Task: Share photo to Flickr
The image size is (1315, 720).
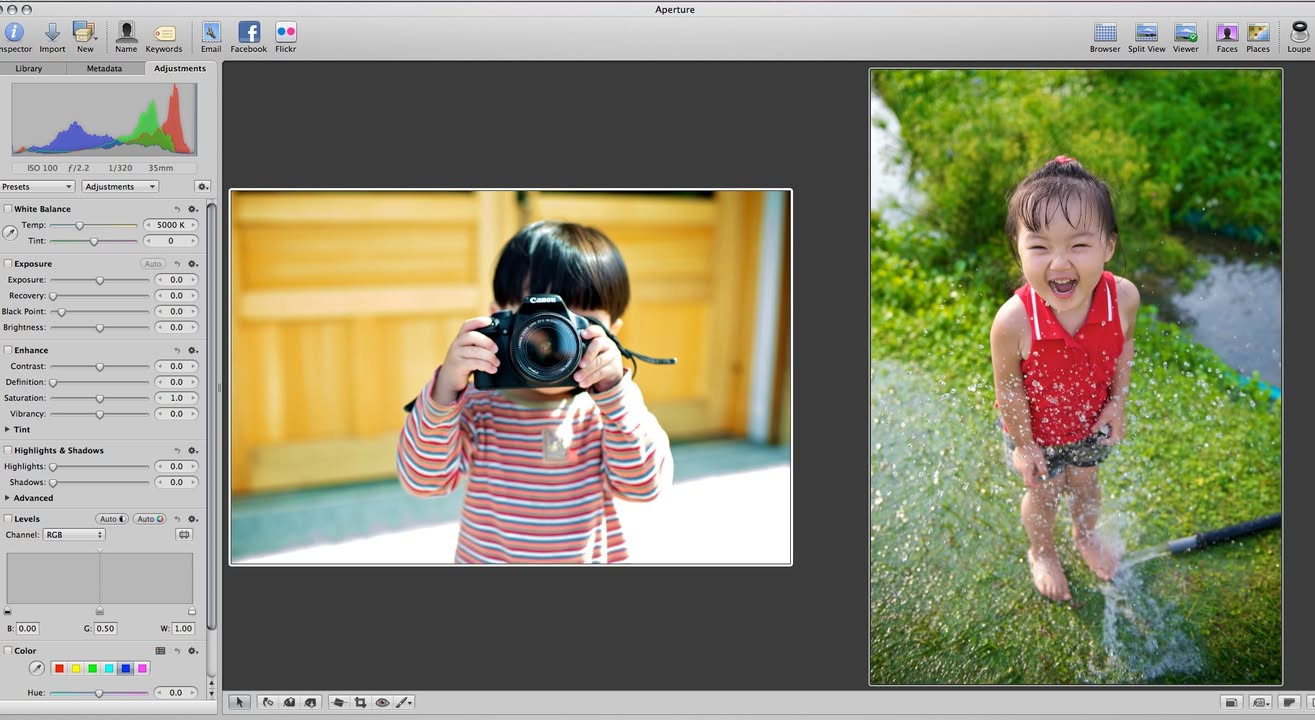Action: click(x=285, y=34)
